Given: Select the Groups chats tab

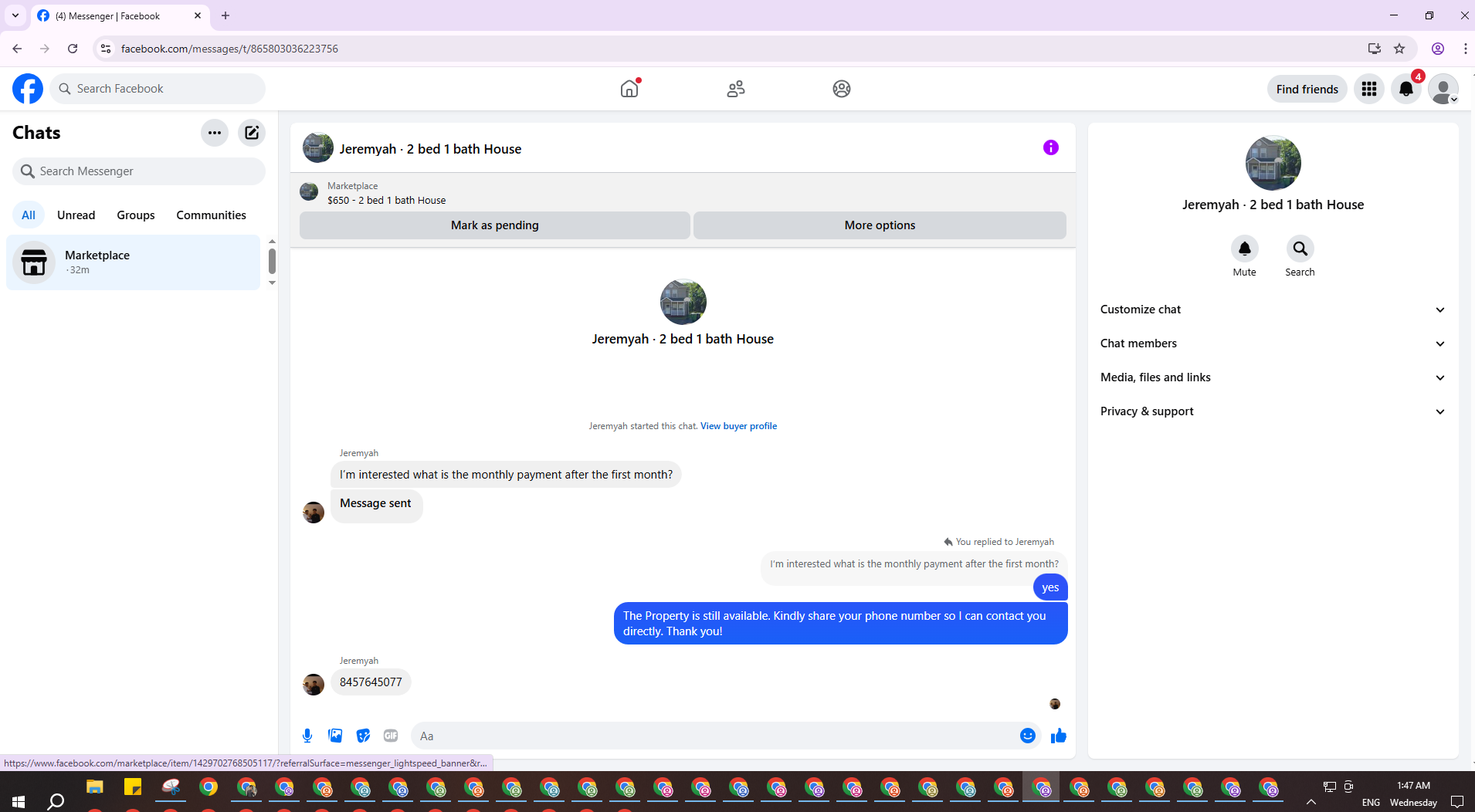Looking at the screenshot, I should pyautogui.click(x=136, y=215).
